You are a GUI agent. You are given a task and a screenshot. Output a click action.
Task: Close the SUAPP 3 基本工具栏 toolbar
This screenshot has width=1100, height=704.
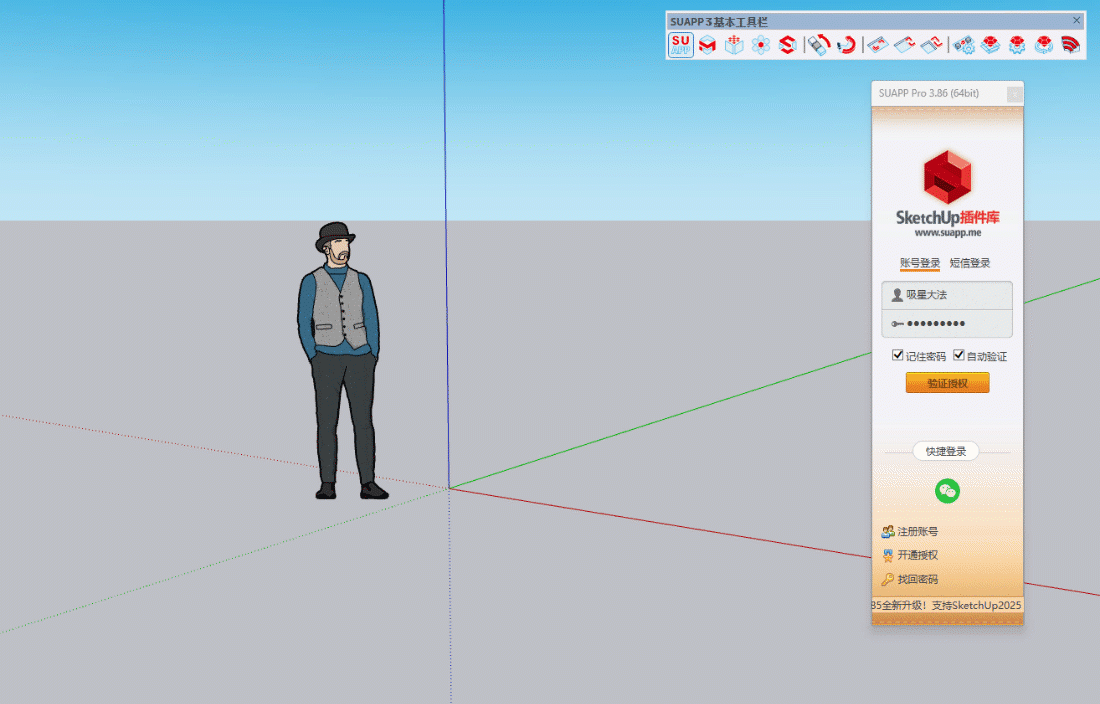(1077, 20)
